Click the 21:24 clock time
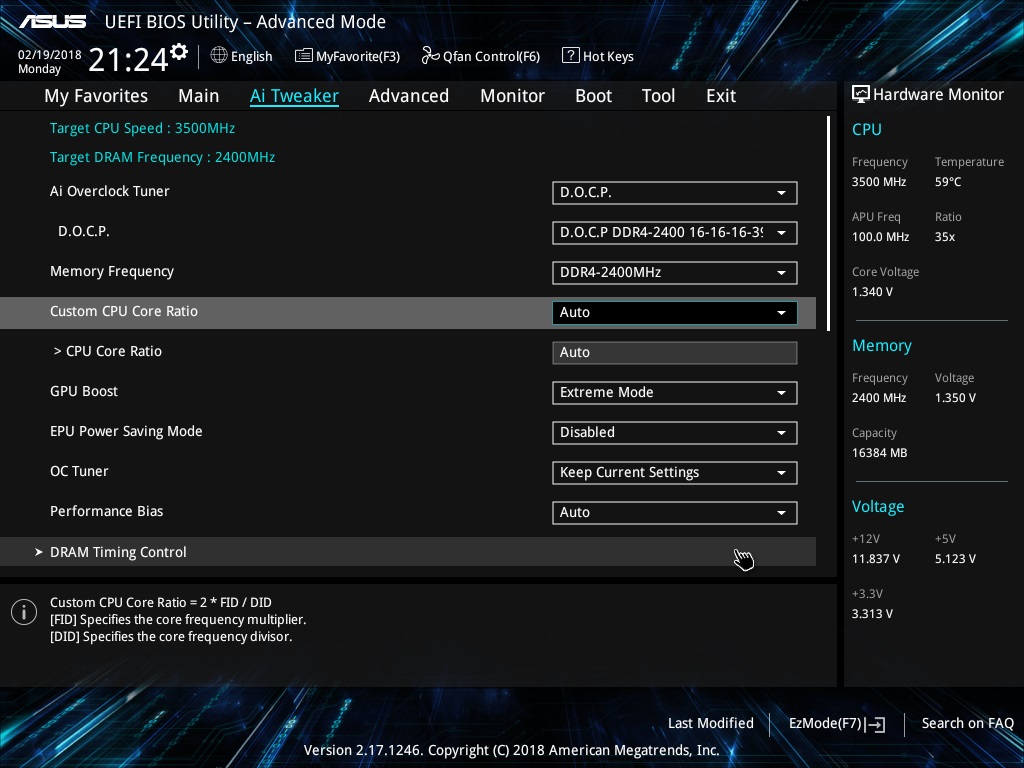The width and height of the screenshot is (1024, 768). 128,59
